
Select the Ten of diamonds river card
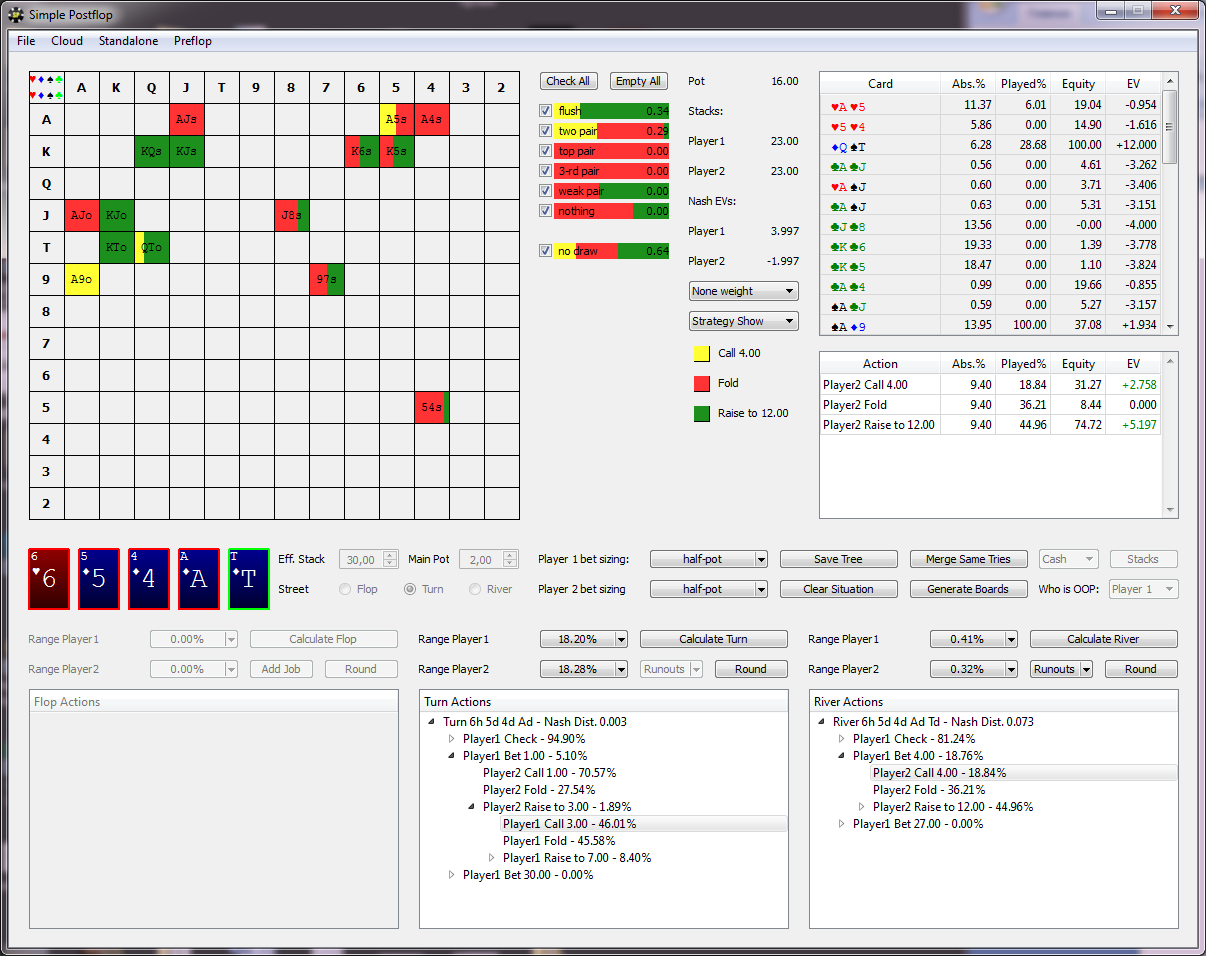249,578
